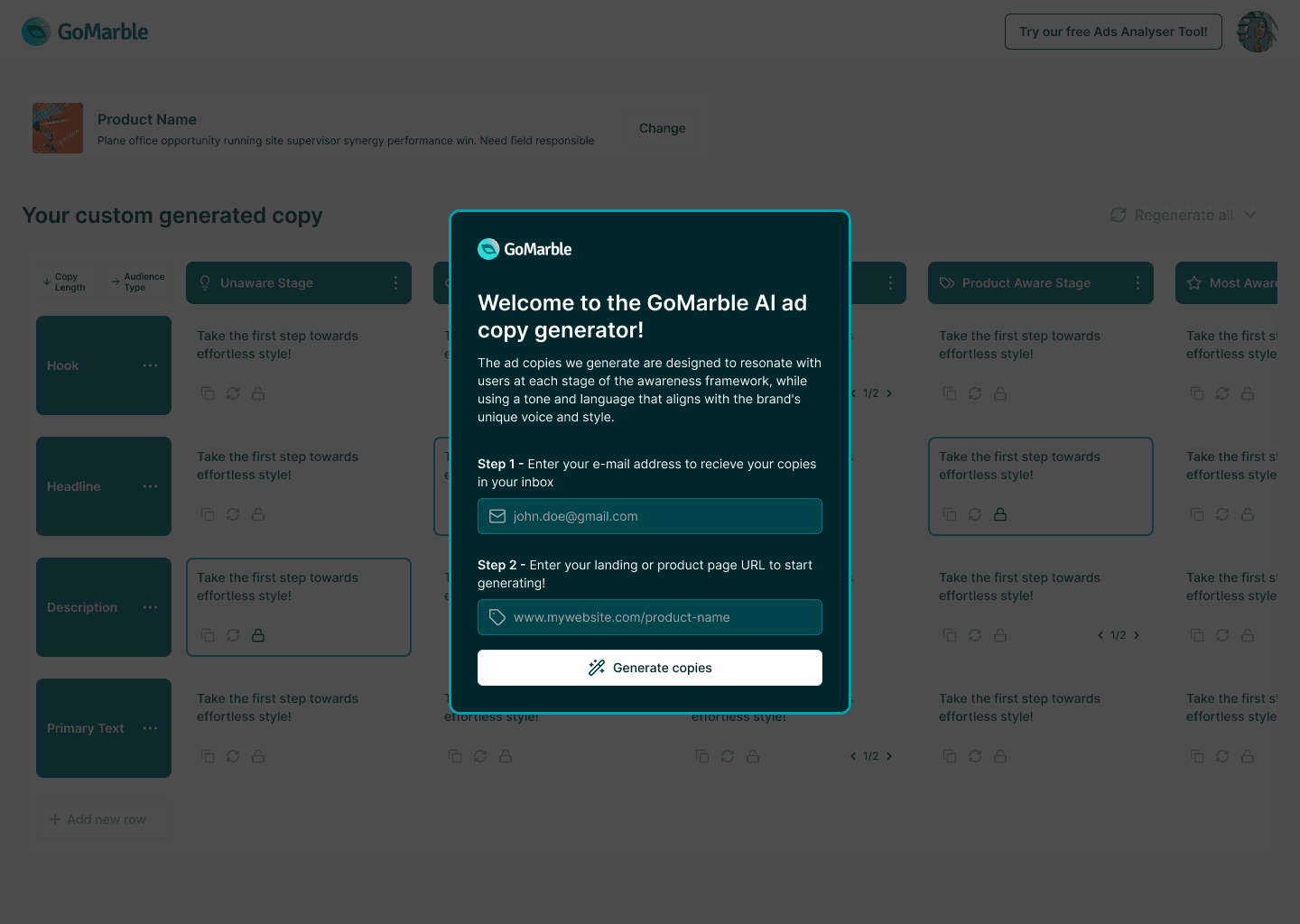Image resolution: width=1300 pixels, height=924 pixels.
Task: Click the Change product button
Action: click(663, 128)
